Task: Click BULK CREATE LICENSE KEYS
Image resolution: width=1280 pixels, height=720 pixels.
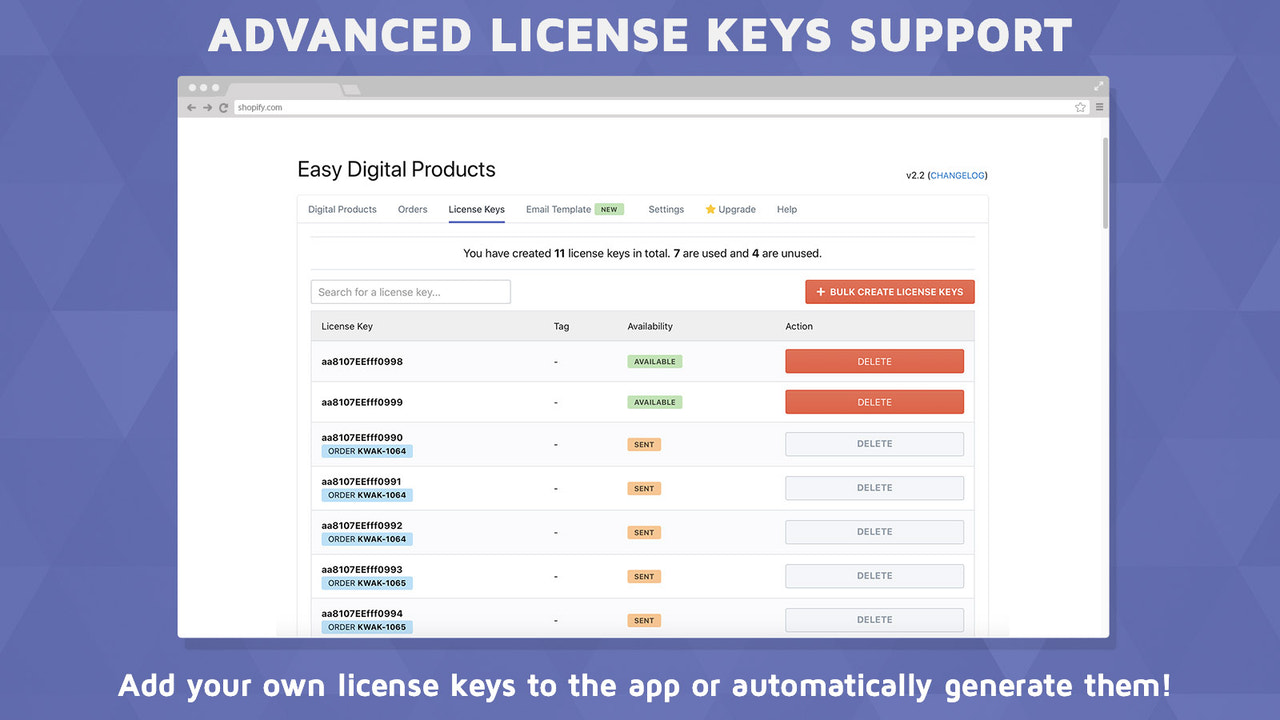Action: coord(890,291)
